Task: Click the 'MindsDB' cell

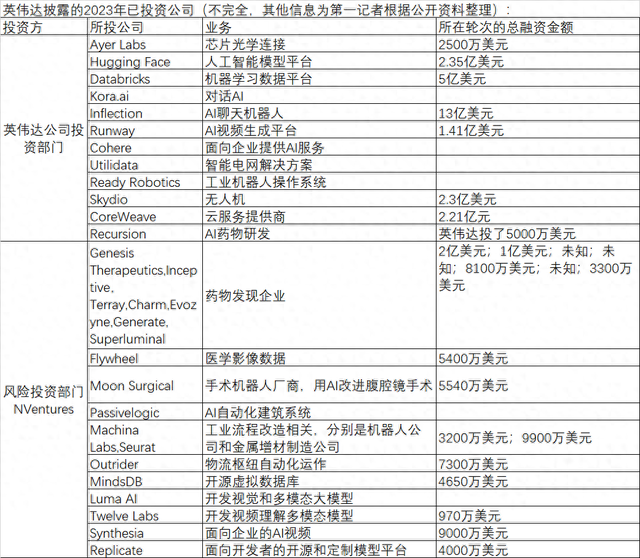Action: 145,481
